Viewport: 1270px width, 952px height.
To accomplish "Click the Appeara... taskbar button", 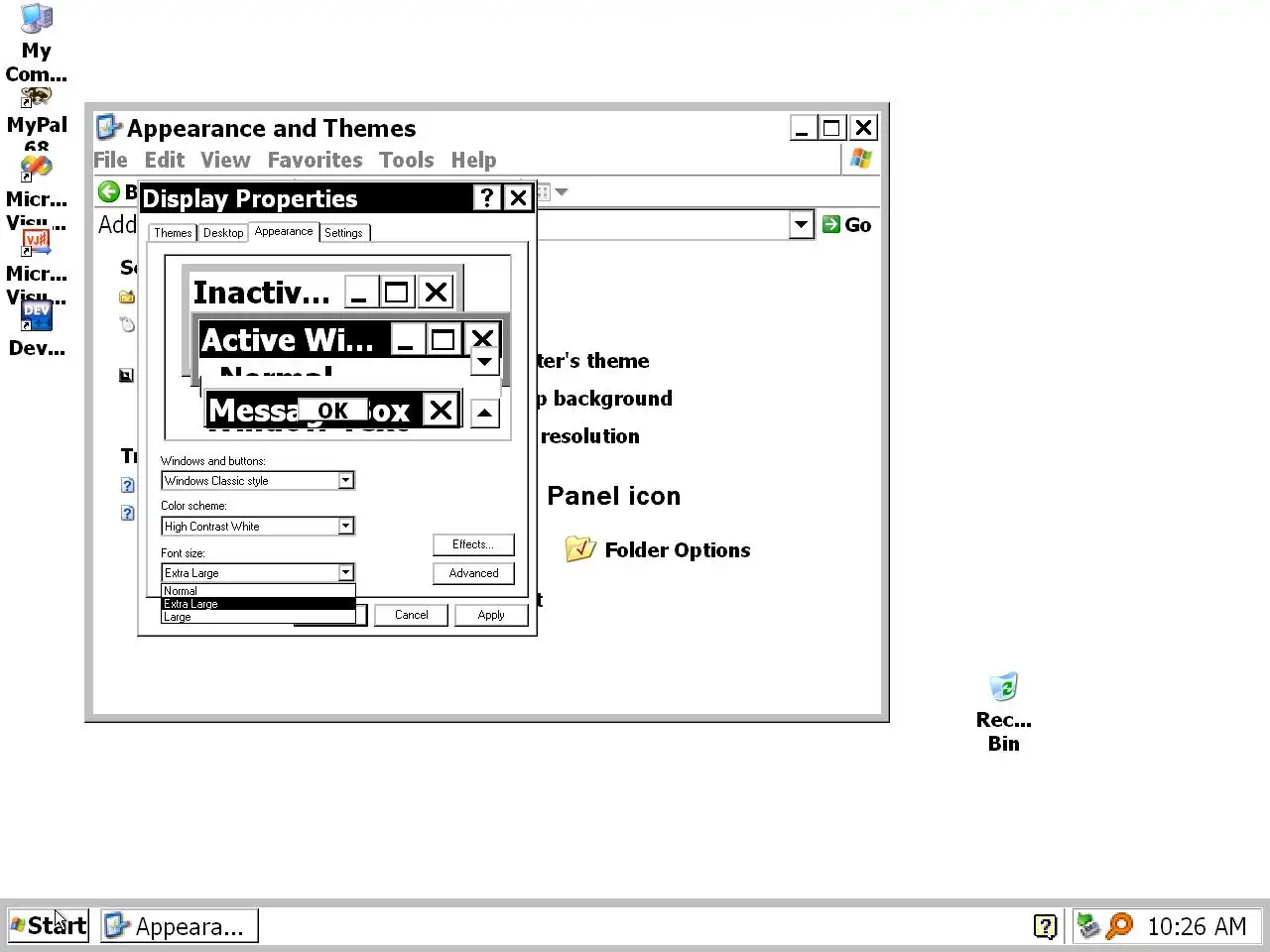I will pyautogui.click(x=180, y=925).
